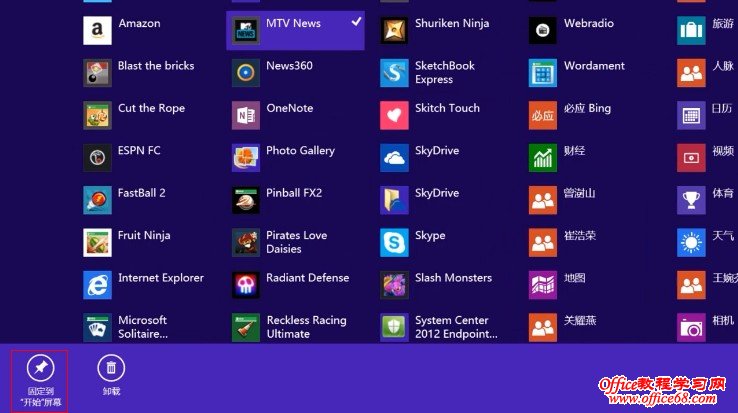The width and height of the screenshot is (738, 413).
Task: Launch Fruit Ninja icon
Action: coord(97,243)
